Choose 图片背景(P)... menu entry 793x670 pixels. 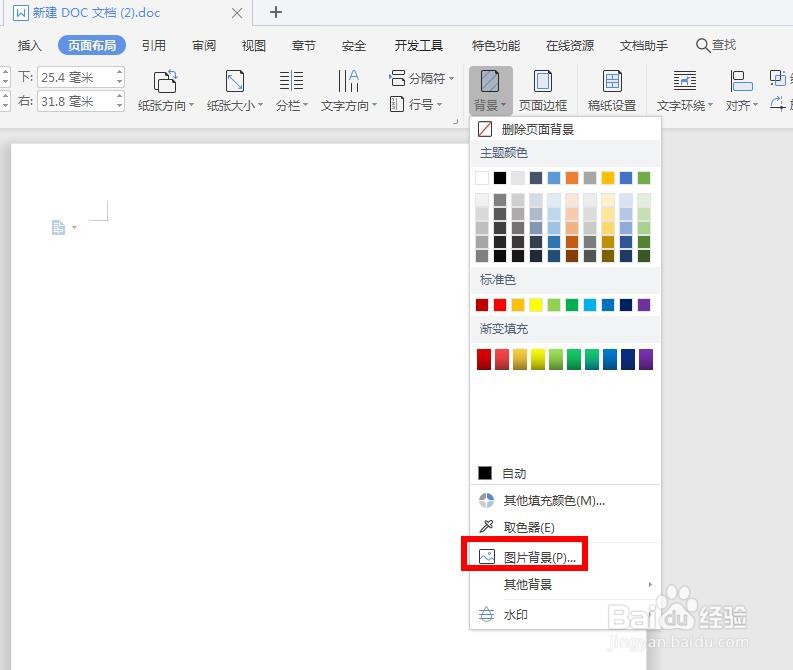coord(565,557)
